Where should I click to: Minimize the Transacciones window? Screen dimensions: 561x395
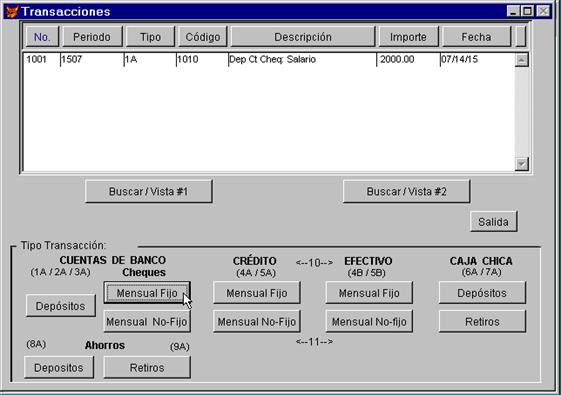tap(513, 11)
